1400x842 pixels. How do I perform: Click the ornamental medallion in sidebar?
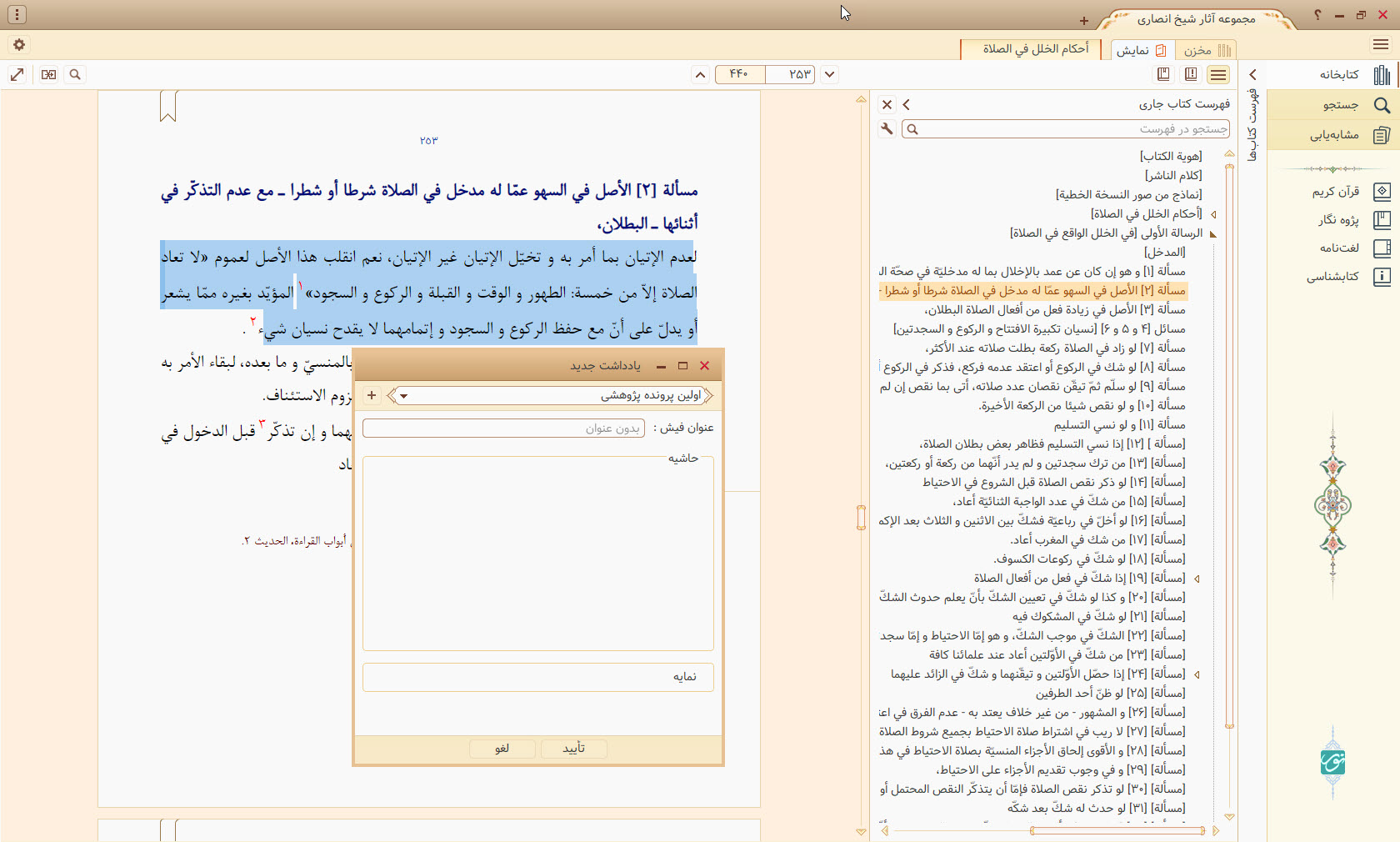click(1332, 504)
